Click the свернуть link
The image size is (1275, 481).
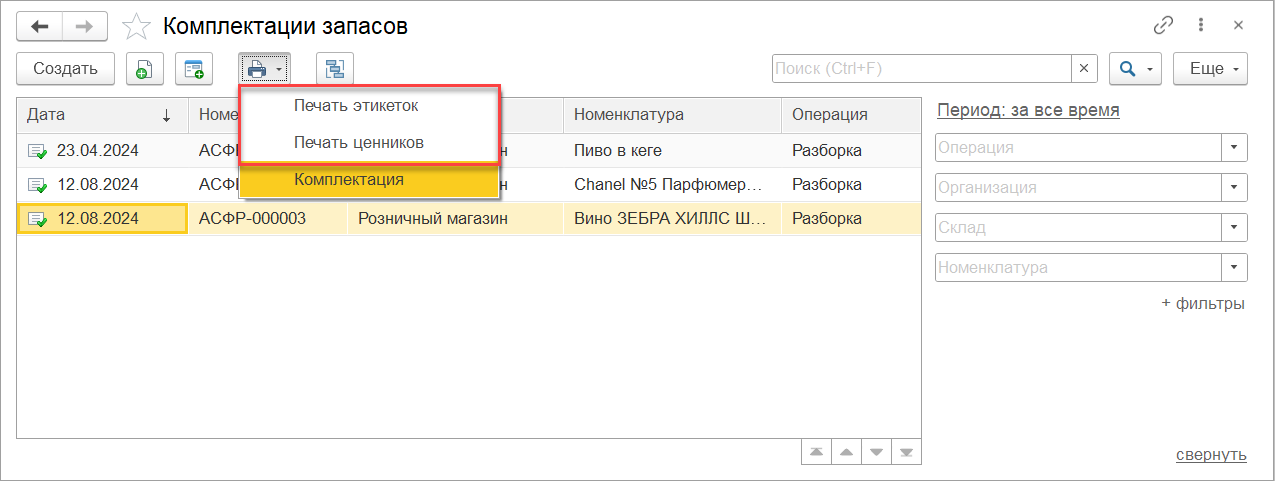pyautogui.click(x=1211, y=455)
